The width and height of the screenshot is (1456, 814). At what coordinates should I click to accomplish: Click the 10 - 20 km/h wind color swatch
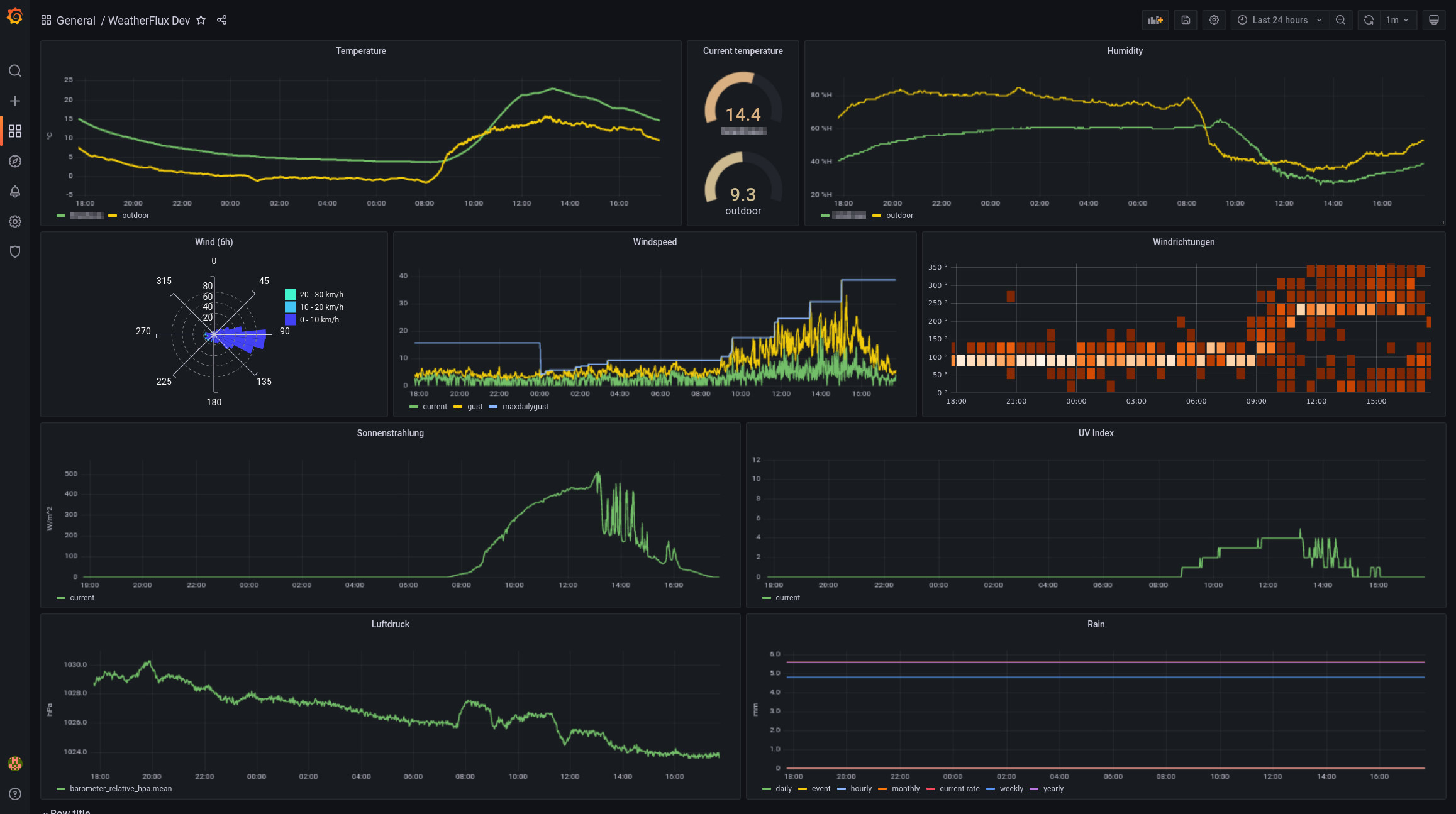290,307
